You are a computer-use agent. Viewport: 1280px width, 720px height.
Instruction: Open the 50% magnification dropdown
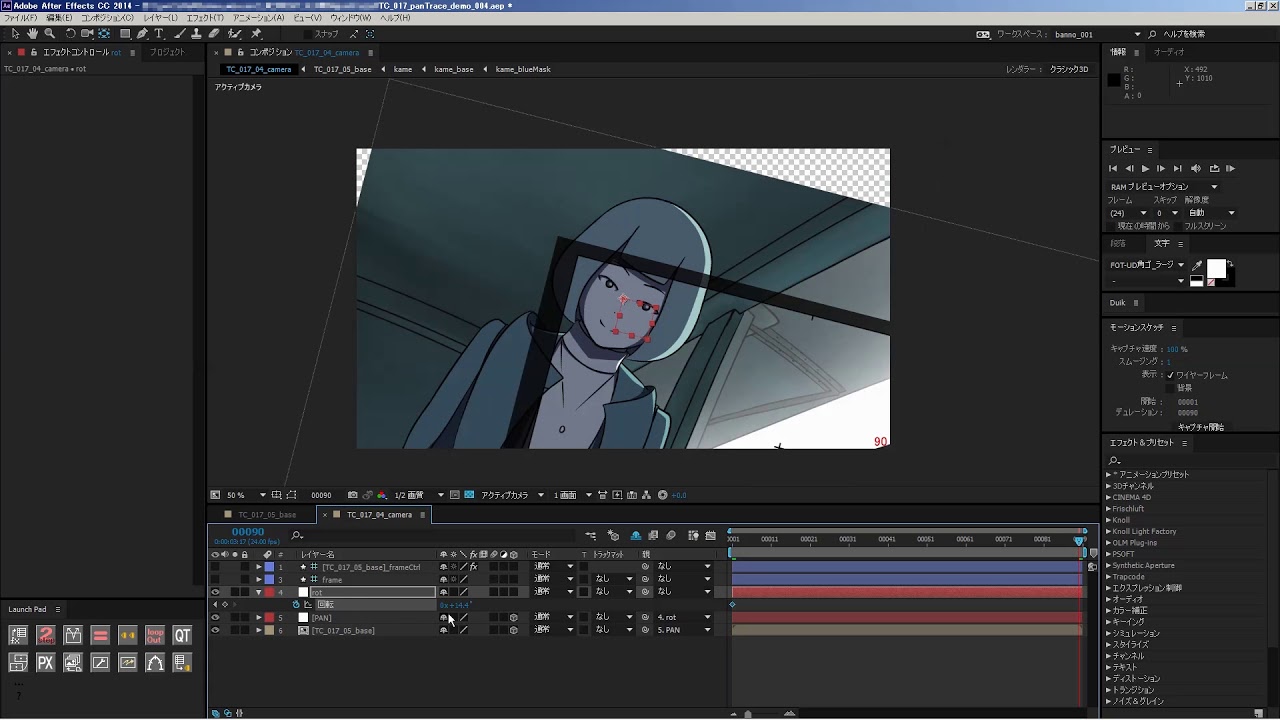[246, 495]
